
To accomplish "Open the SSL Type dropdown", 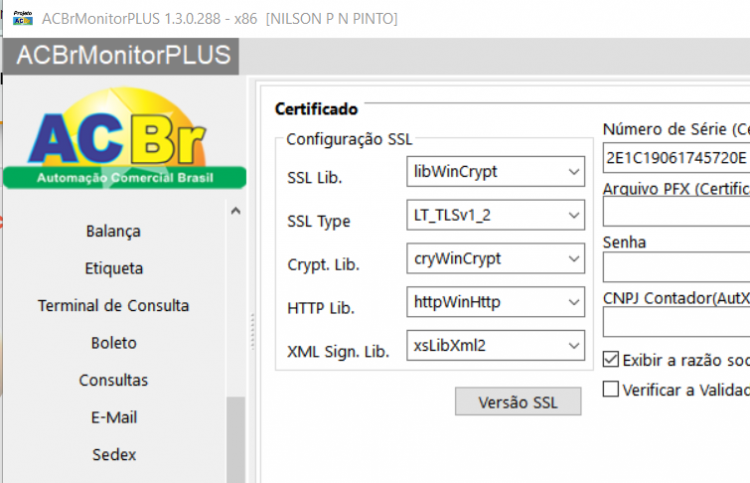I will coord(496,215).
